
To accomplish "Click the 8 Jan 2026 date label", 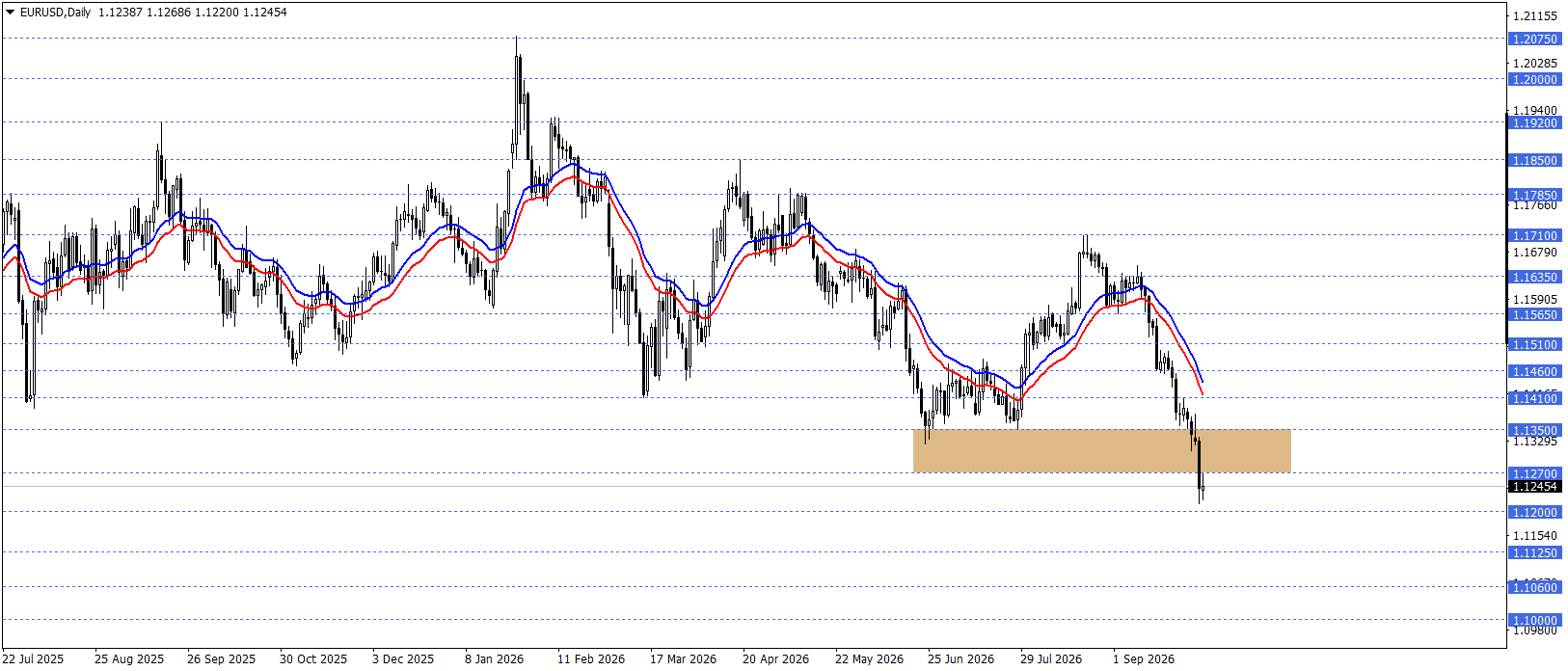I will (495, 659).
